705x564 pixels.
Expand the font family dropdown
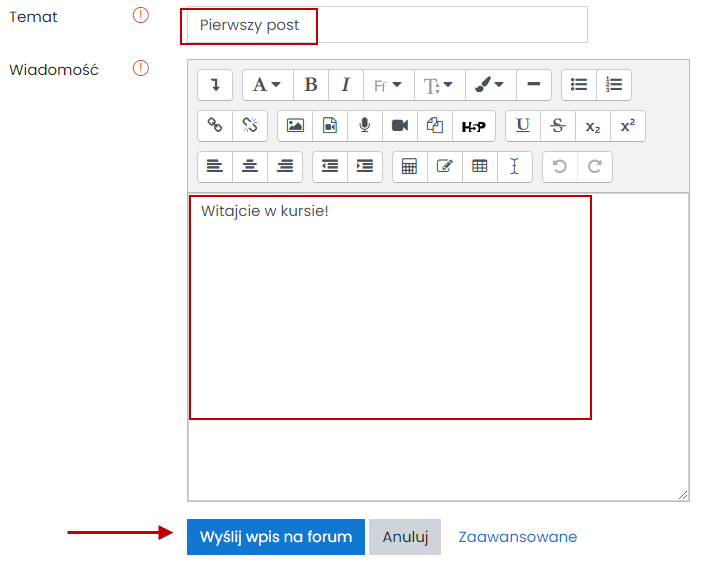coord(387,85)
